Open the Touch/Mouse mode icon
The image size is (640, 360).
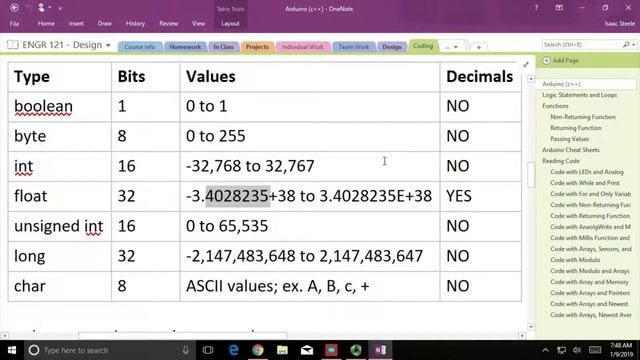coord(41,8)
